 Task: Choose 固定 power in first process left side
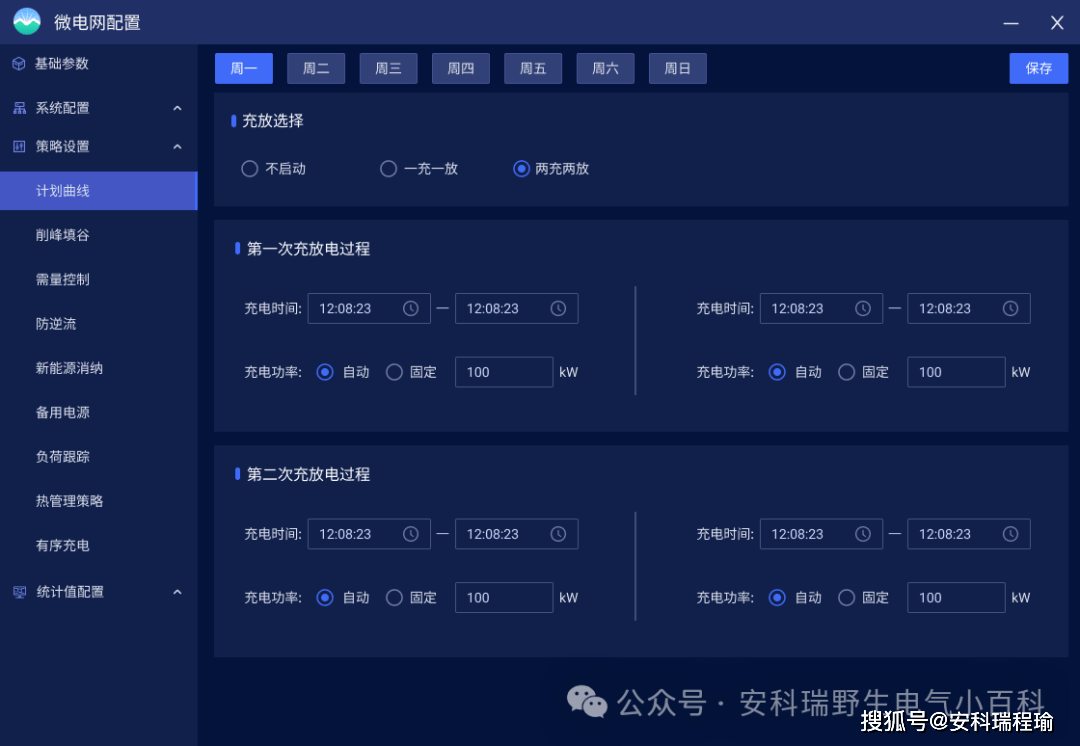[x=394, y=372]
